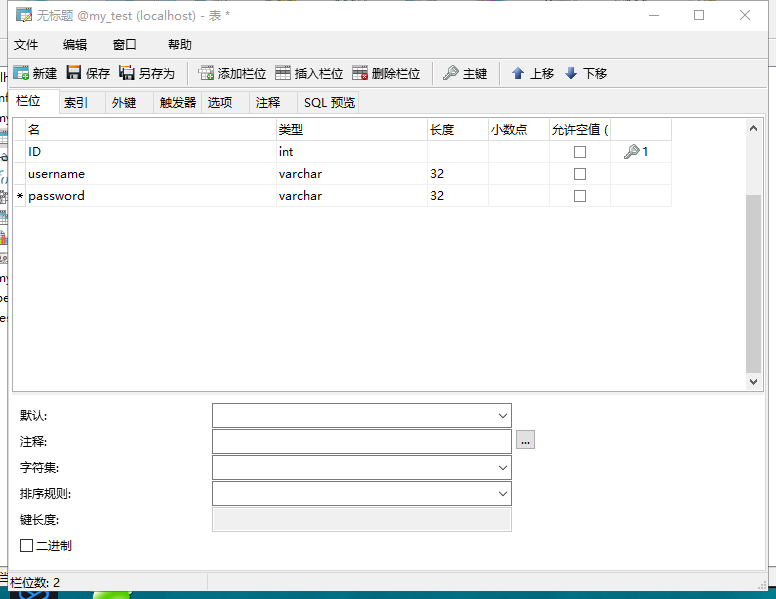The height and width of the screenshot is (599, 776).
Task: Click the int type cell
Action: (352, 152)
